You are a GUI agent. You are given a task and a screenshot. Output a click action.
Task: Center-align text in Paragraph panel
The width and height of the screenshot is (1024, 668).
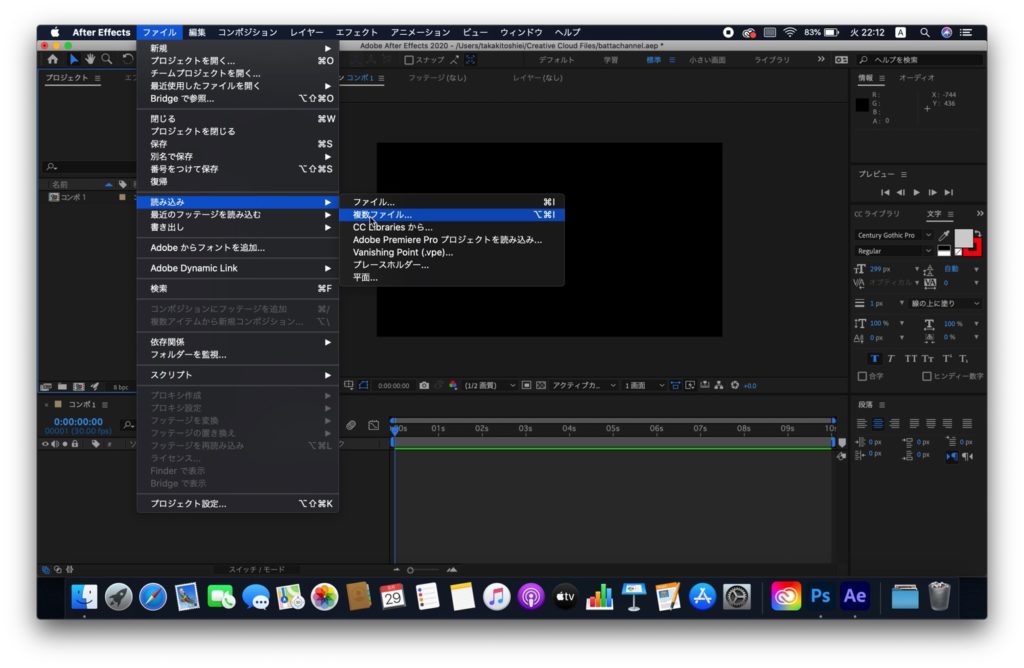878,424
